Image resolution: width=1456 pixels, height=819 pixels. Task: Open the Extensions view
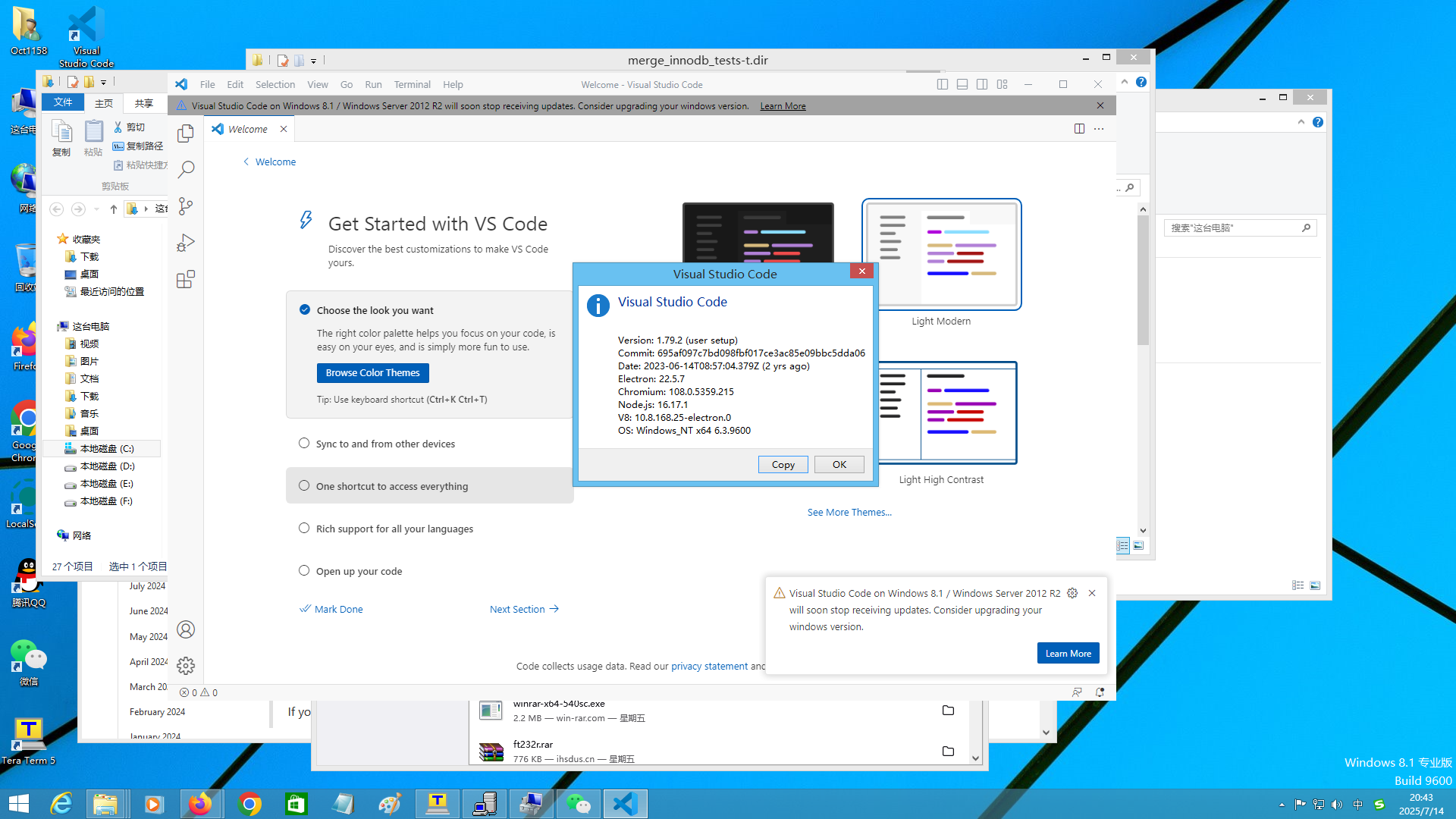(x=186, y=280)
